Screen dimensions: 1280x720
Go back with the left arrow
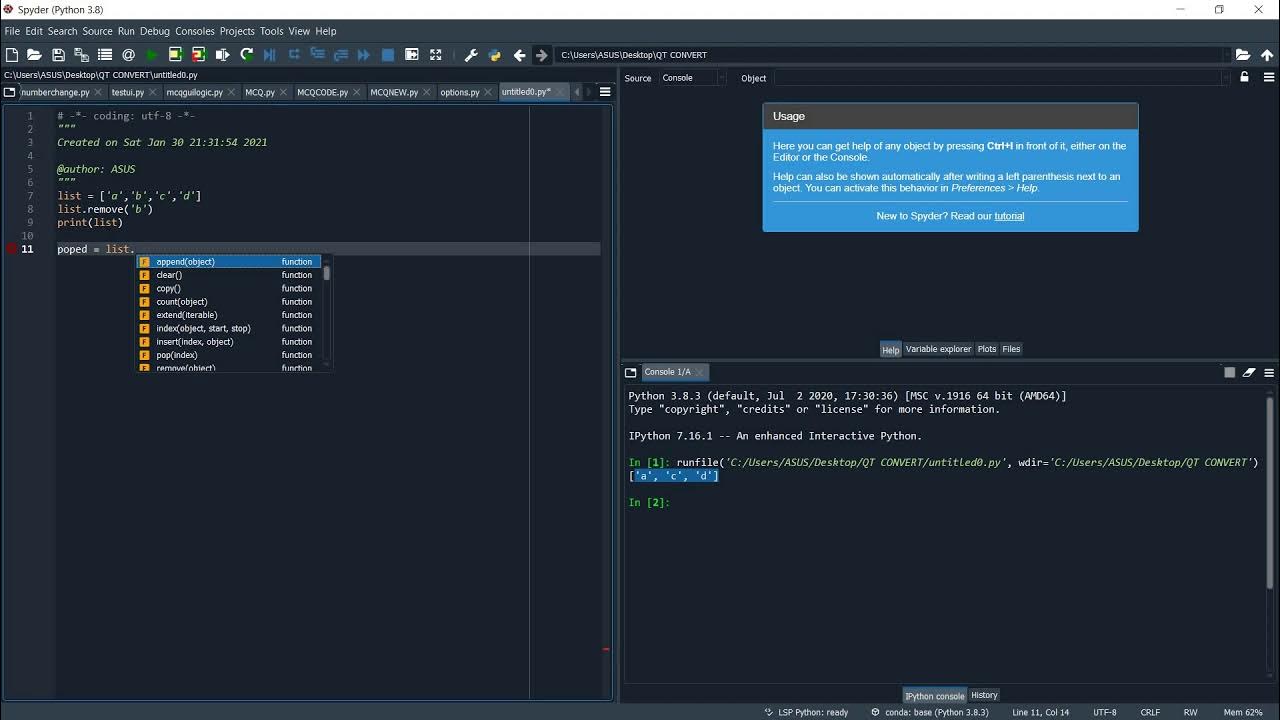click(x=519, y=55)
